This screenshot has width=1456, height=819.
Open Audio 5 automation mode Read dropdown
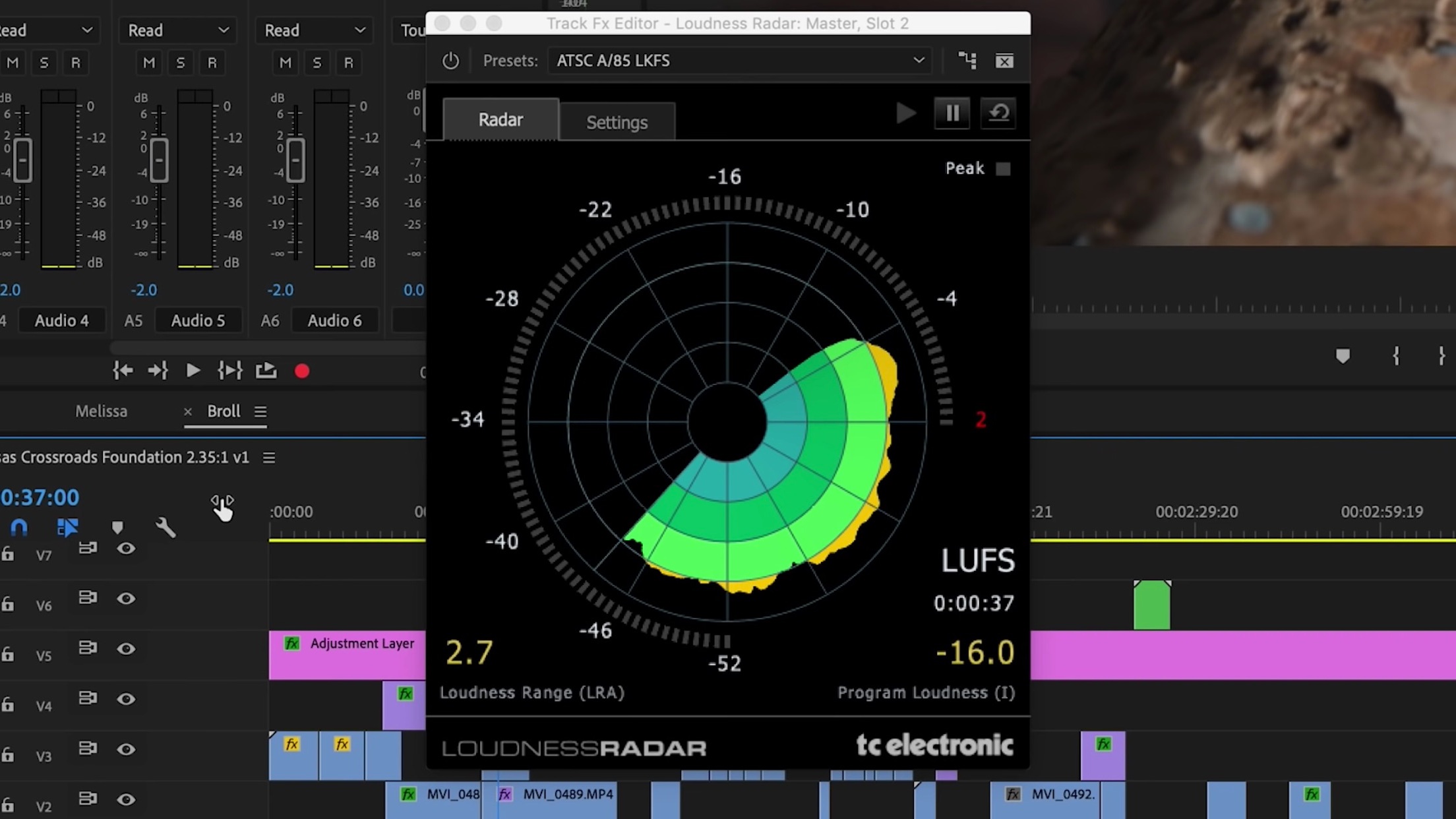click(177, 30)
